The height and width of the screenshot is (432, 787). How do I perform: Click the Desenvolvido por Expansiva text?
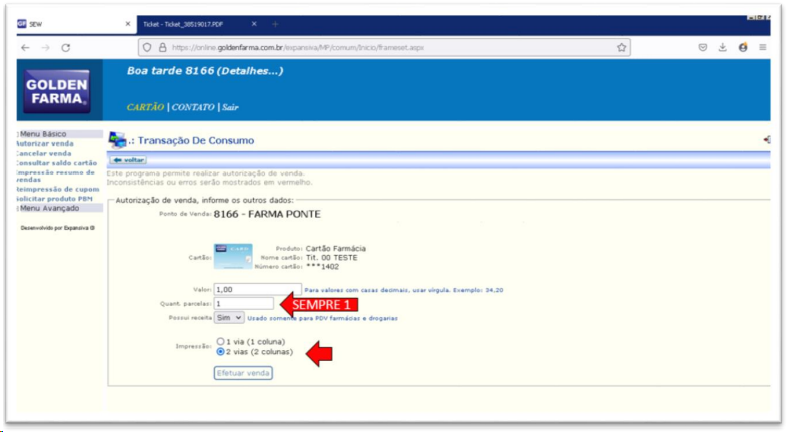click(x=58, y=228)
